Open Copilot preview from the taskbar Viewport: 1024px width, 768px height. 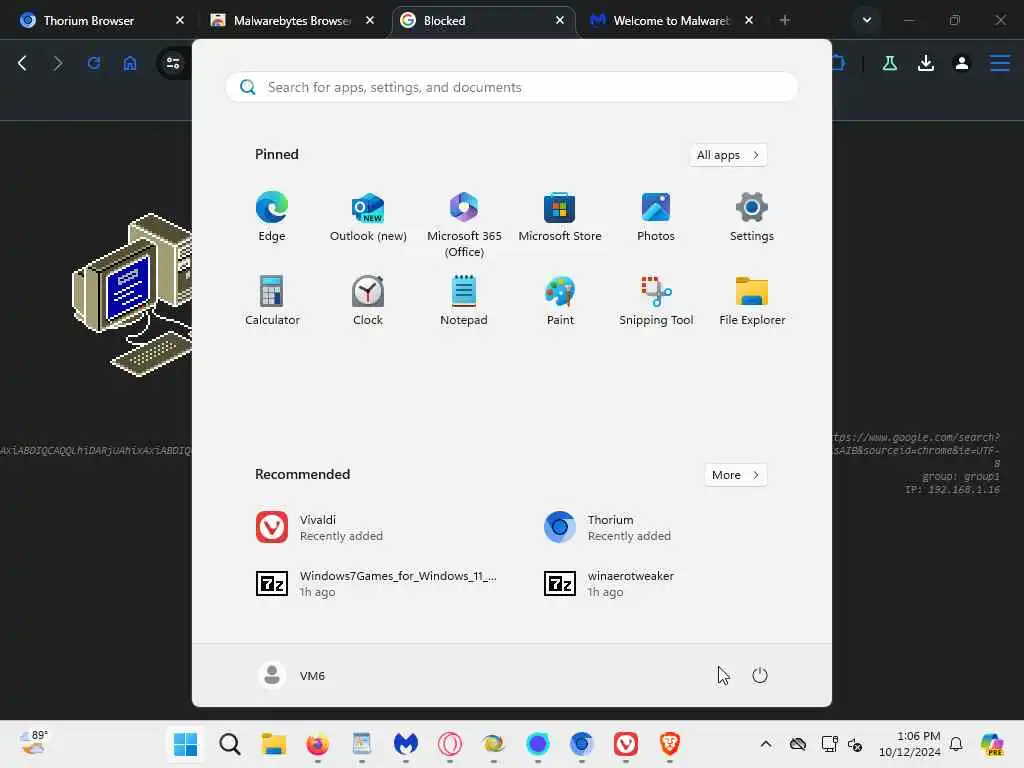point(992,744)
